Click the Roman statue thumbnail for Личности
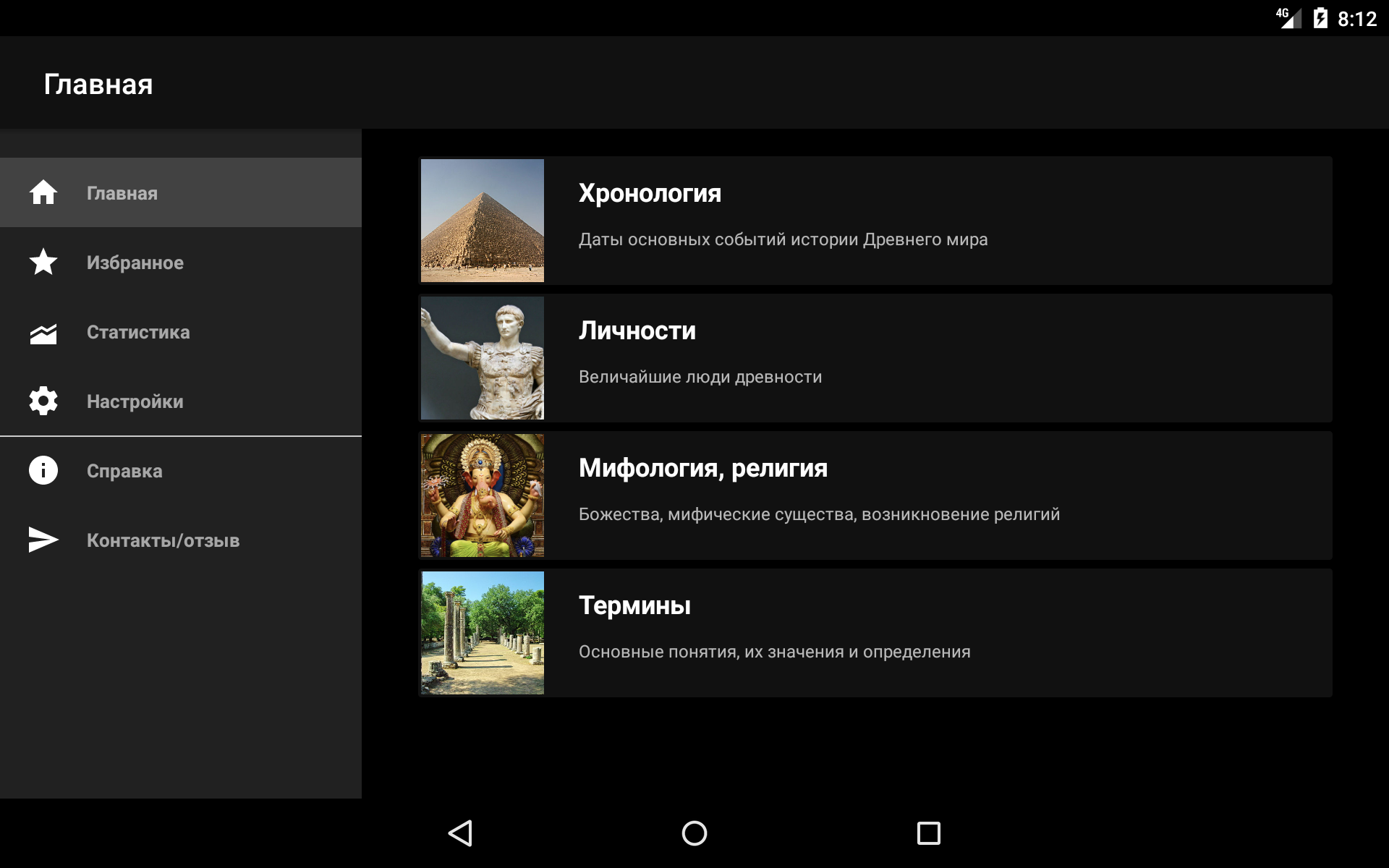Image resolution: width=1389 pixels, height=868 pixels. coord(483,358)
